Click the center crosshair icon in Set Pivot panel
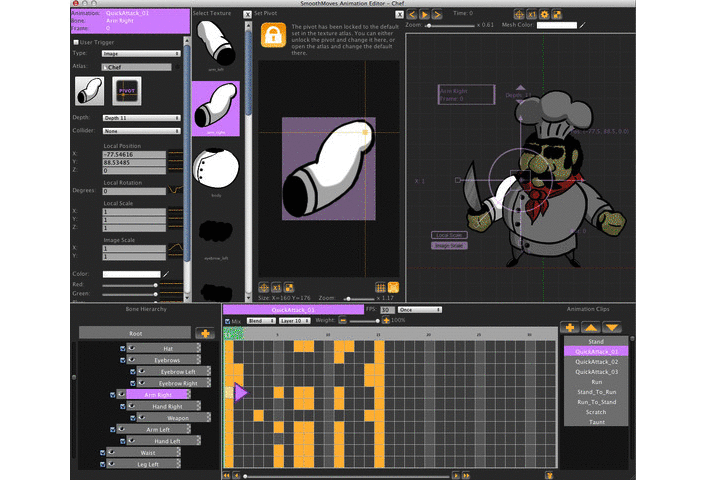 (264, 287)
